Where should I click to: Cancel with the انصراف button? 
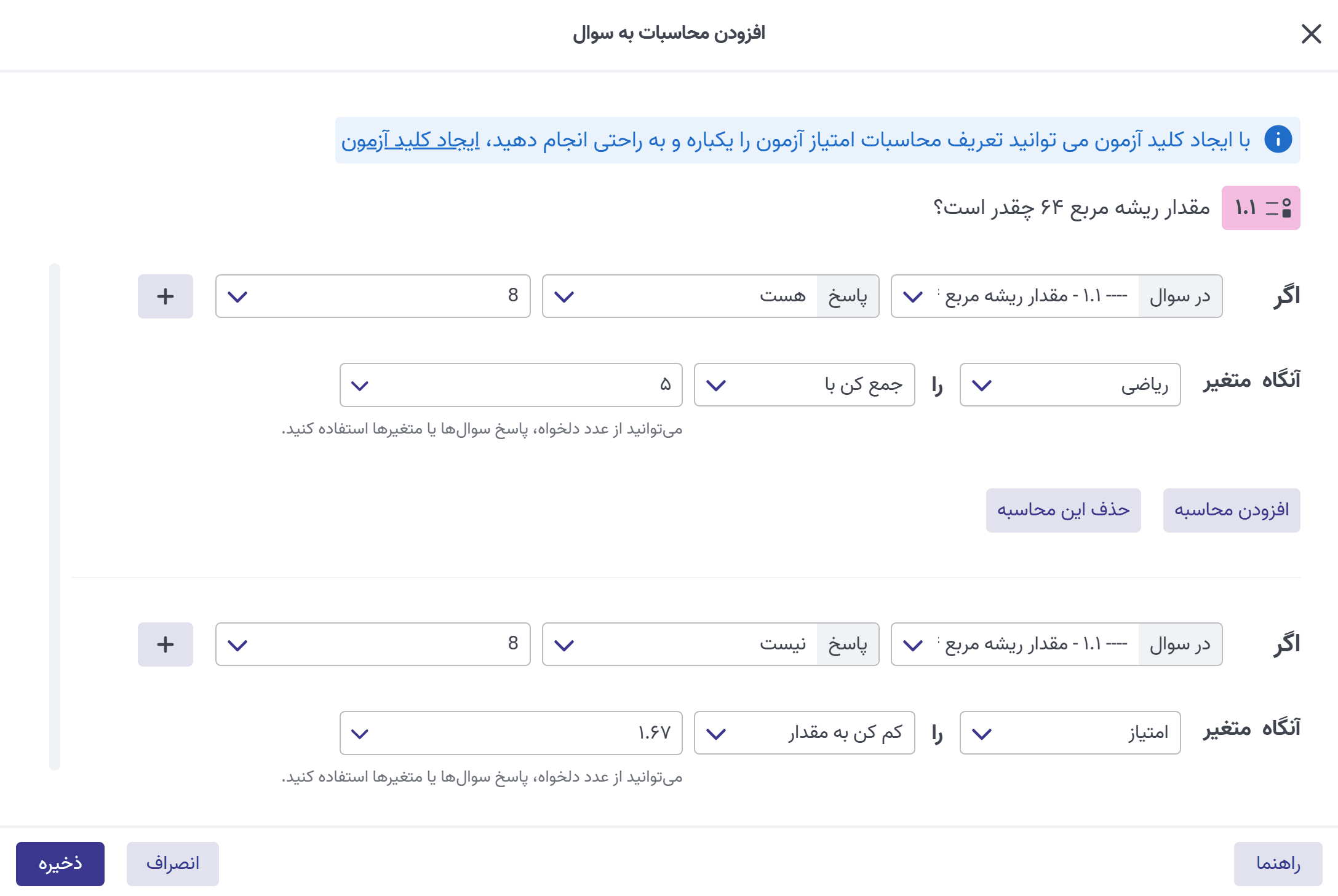pos(172,863)
